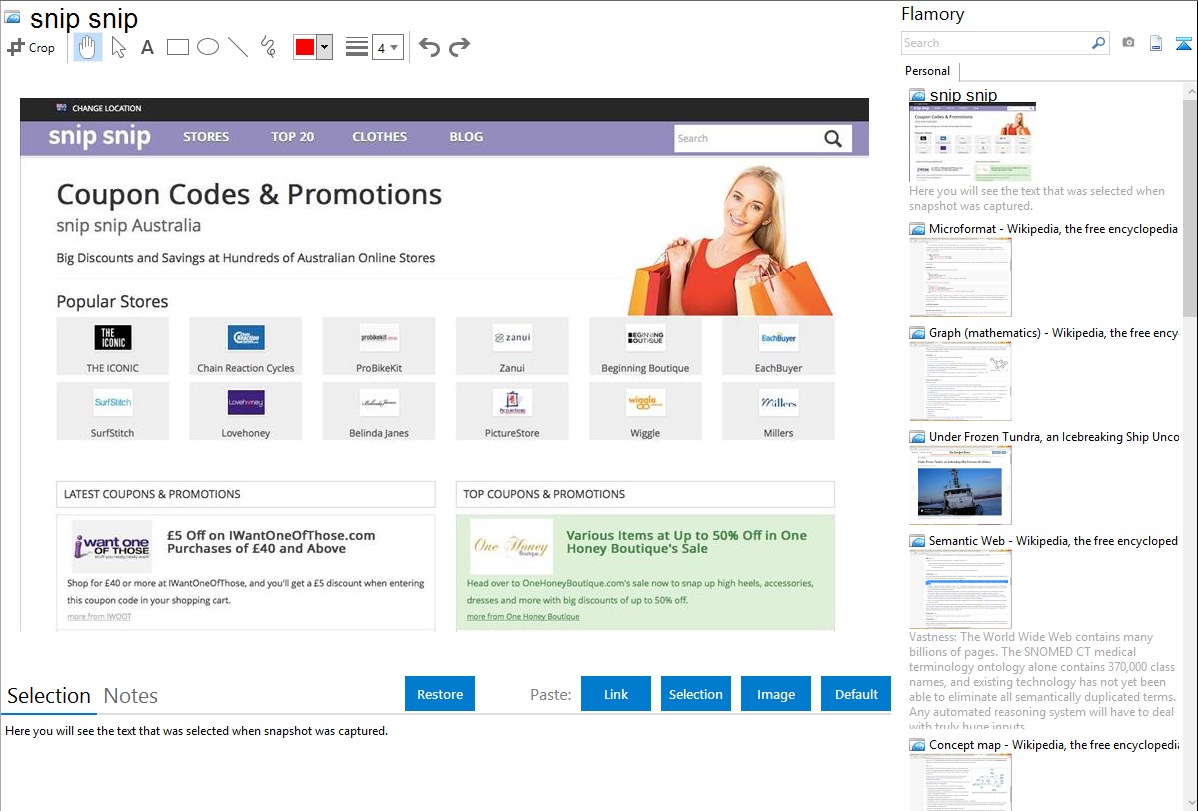The height and width of the screenshot is (811, 1198).
Task: Open the Personal tab
Action: coord(927,71)
